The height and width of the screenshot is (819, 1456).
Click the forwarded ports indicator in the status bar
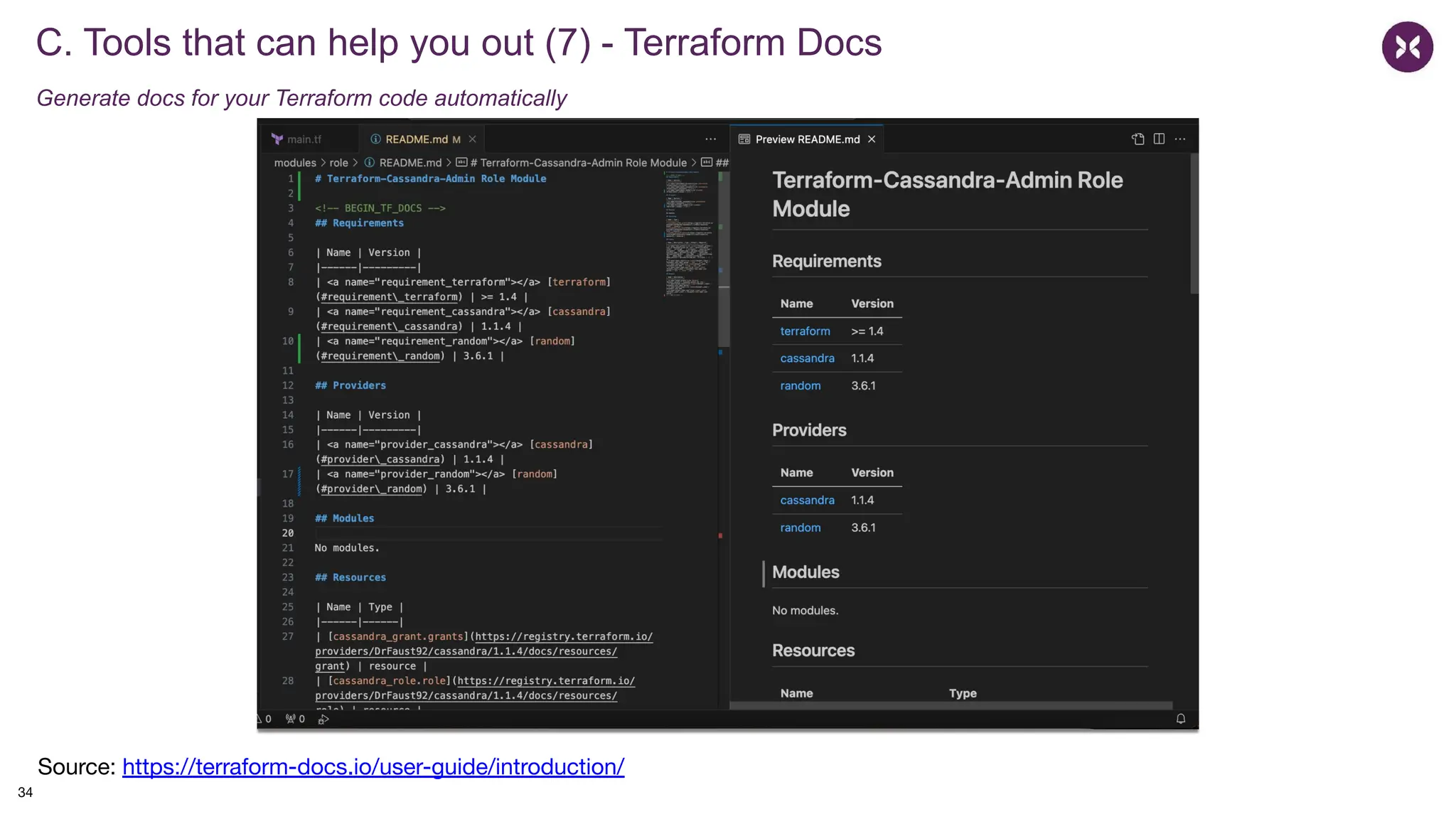tap(295, 719)
